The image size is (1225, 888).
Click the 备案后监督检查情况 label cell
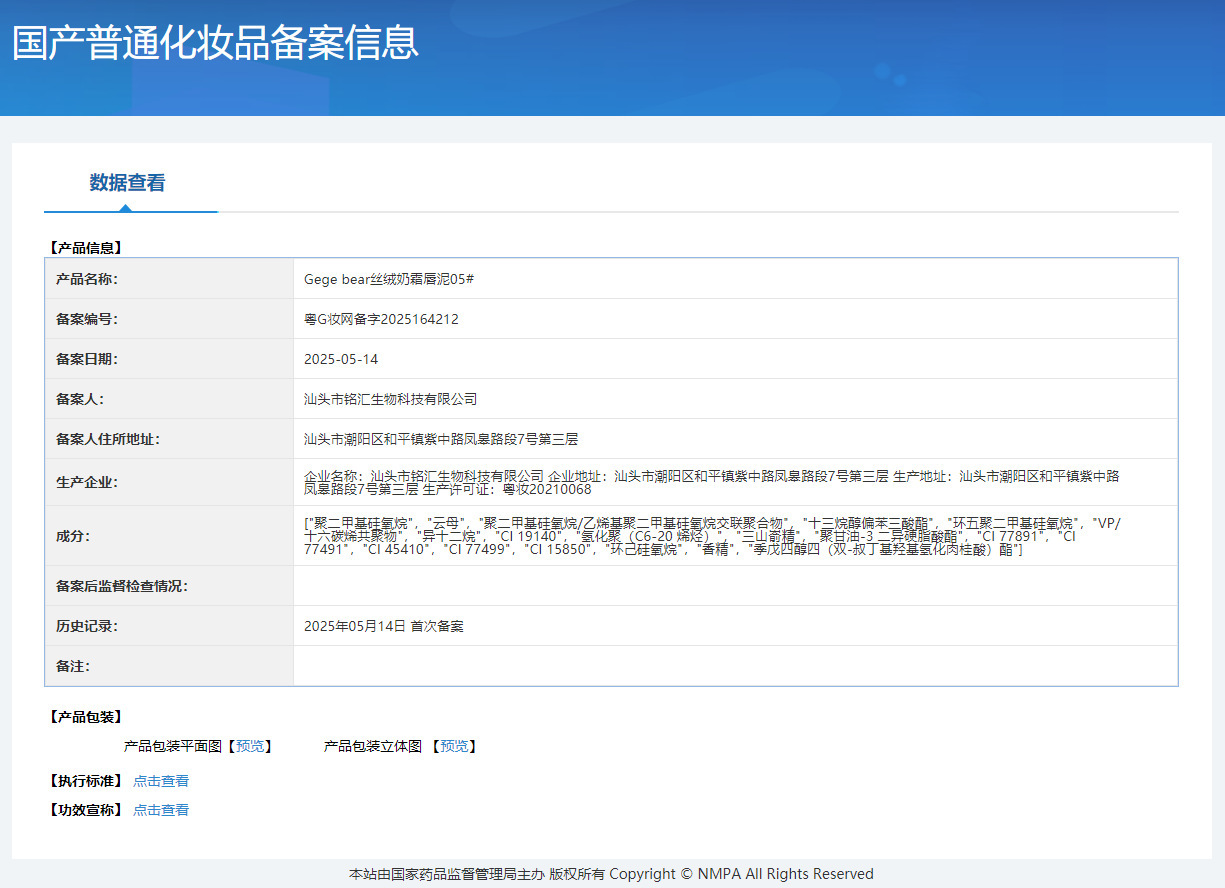[x=169, y=586]
